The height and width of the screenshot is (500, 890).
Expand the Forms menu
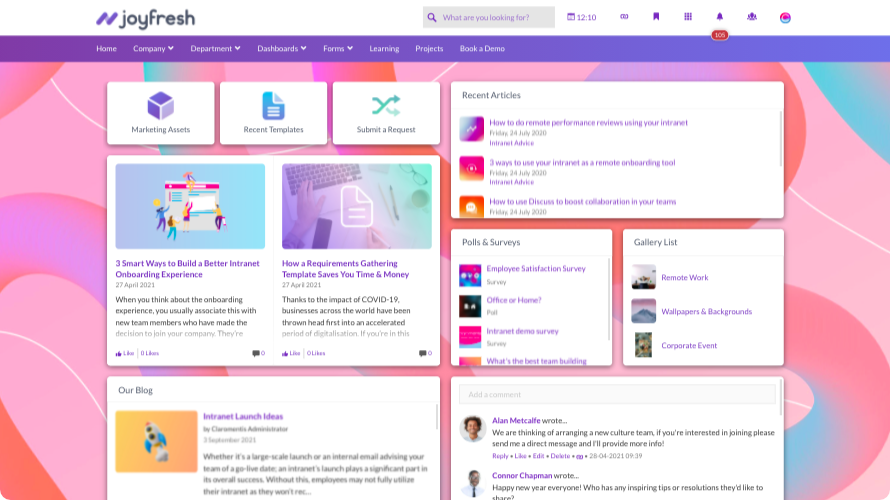click(x=338, y=49)
